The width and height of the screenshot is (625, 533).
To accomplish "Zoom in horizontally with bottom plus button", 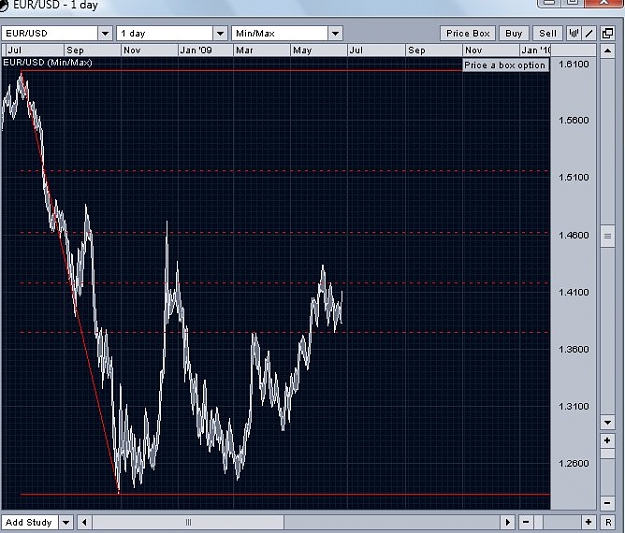I will (589, 522).
